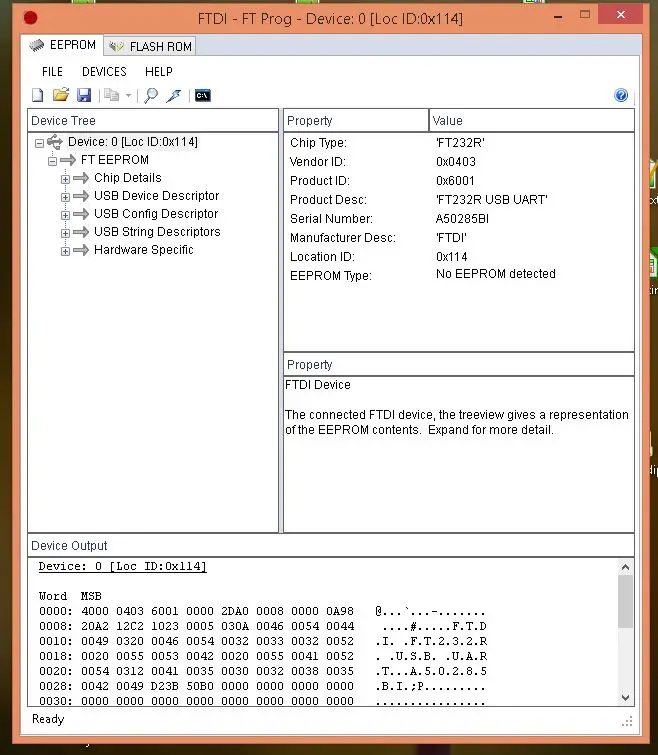
Task: Minimize the FT Prog window
Action: point(558,17)
